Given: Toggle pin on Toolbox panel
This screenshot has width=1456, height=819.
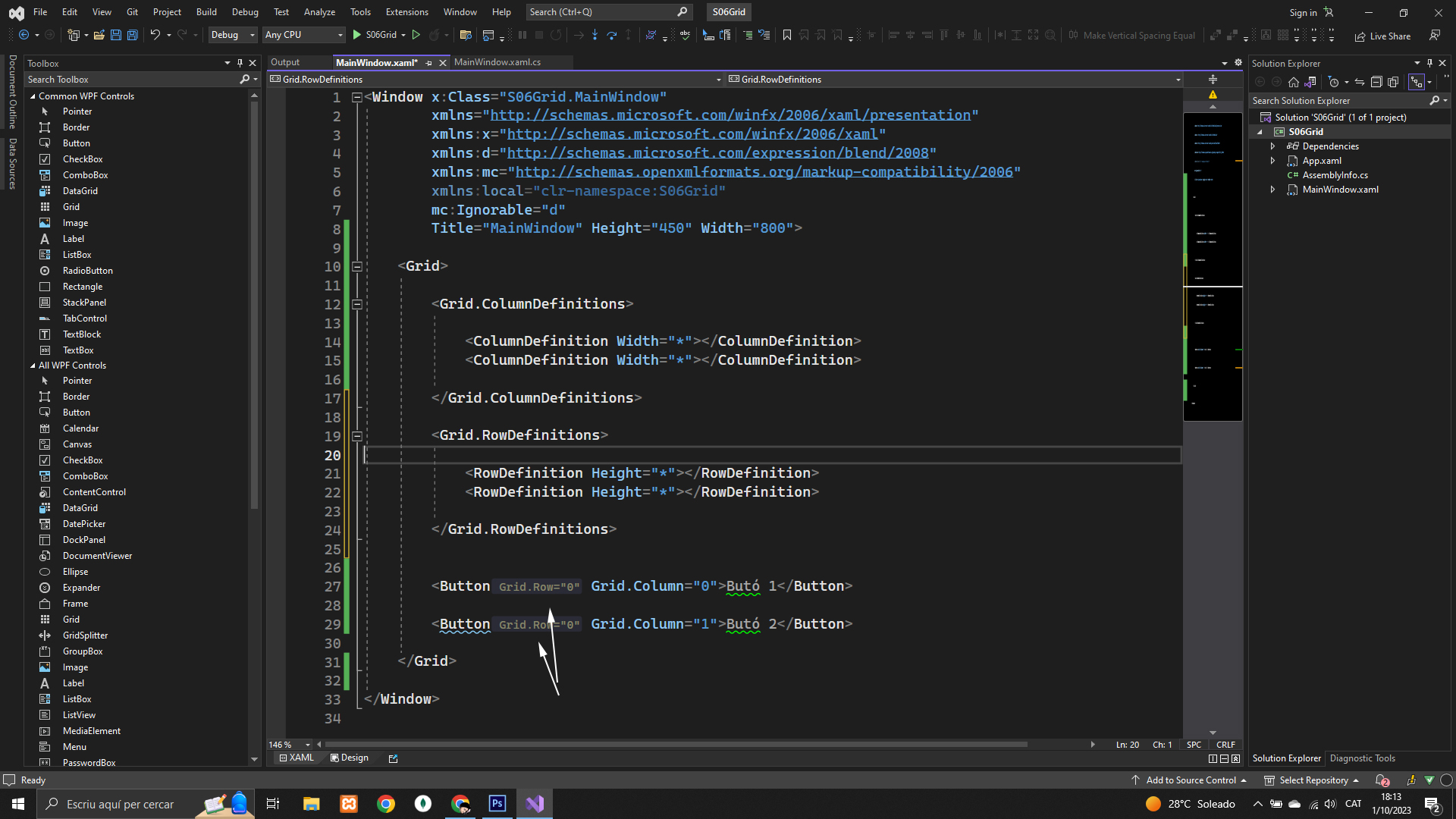Looking at the screenshot, I should click(240, 63).
